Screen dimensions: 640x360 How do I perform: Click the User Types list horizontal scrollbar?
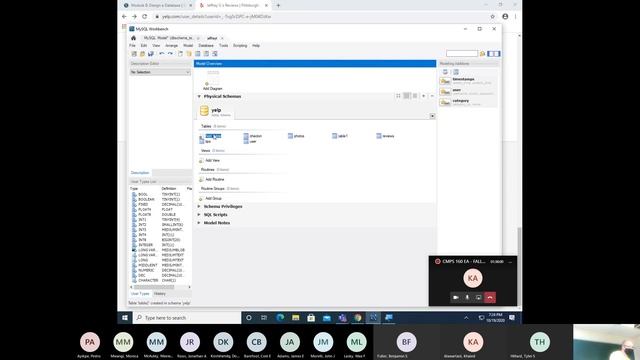pyautogui.click(x=160, y=287)
